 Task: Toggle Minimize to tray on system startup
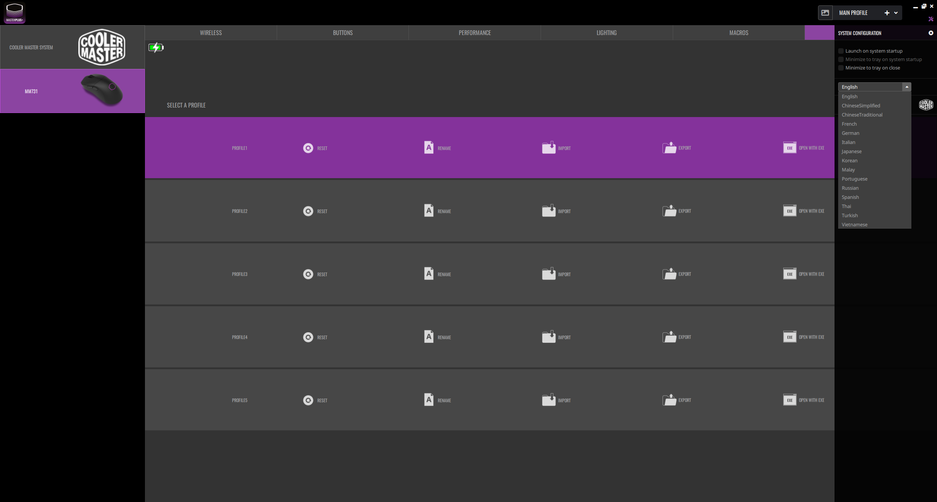pos(841,59)
